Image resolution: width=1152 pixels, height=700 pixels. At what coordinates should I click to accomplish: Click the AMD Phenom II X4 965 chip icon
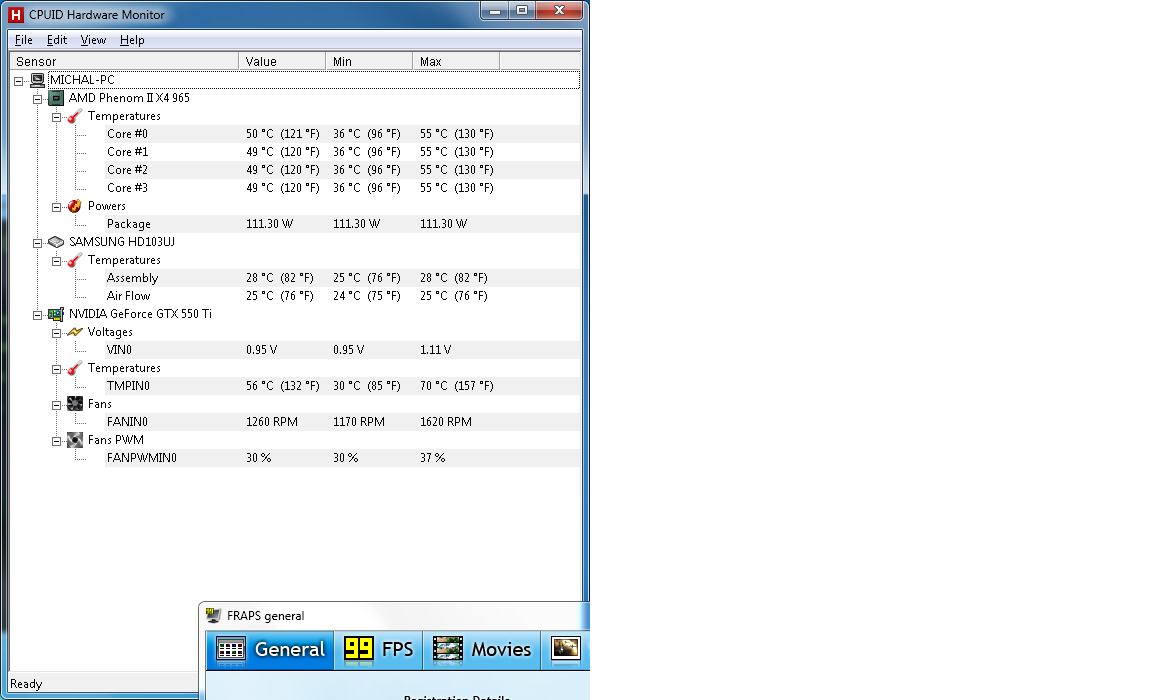point(57,98)
